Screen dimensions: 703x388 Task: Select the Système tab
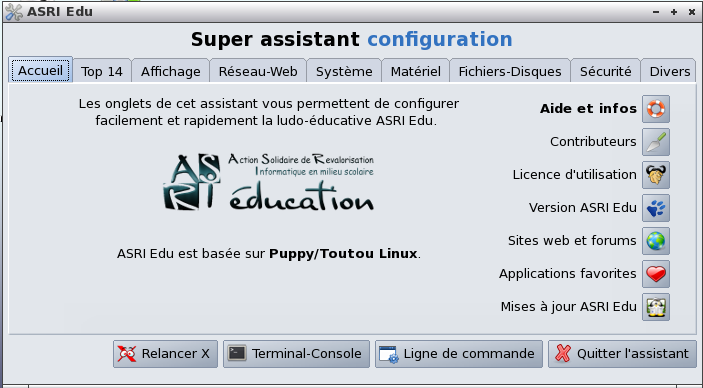click(344, 71)
